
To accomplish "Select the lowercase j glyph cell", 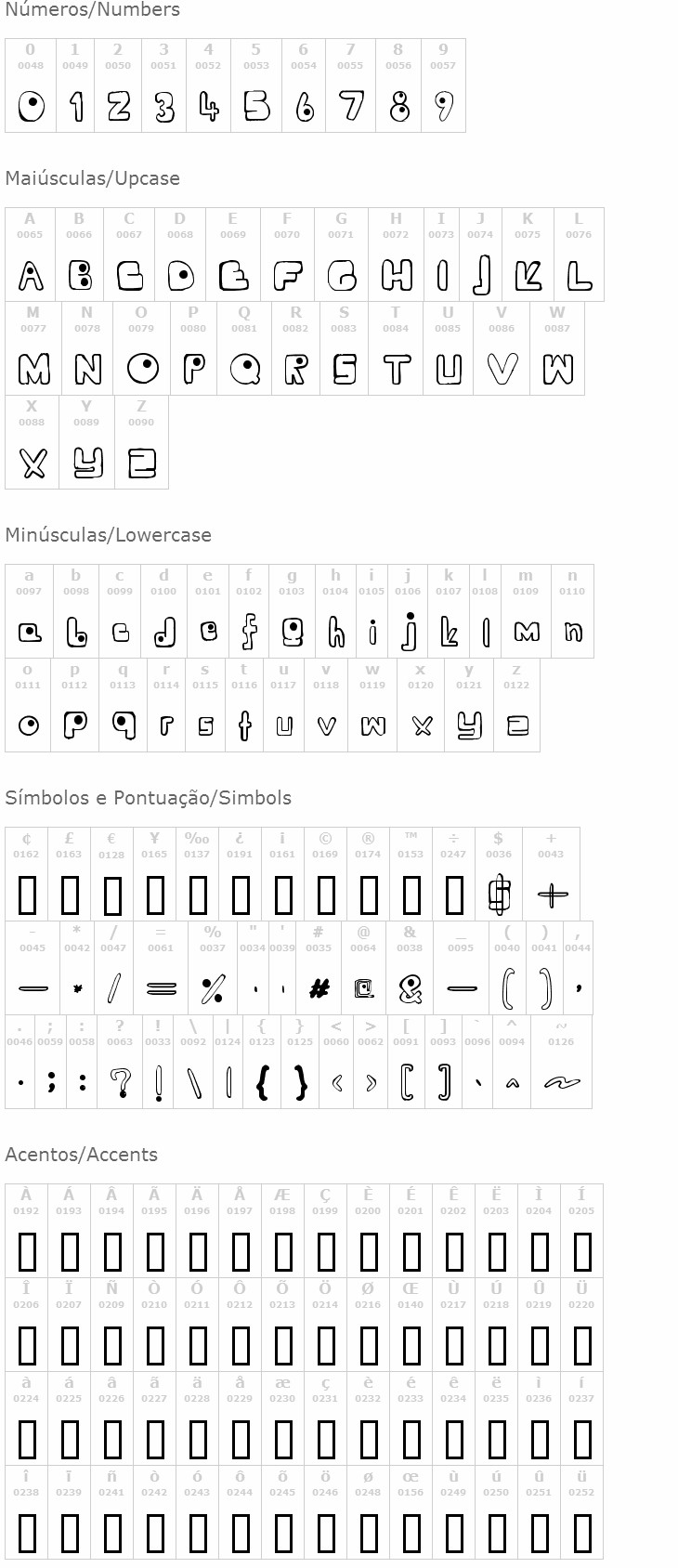I will pyautogui.click(x=408, y=611).
